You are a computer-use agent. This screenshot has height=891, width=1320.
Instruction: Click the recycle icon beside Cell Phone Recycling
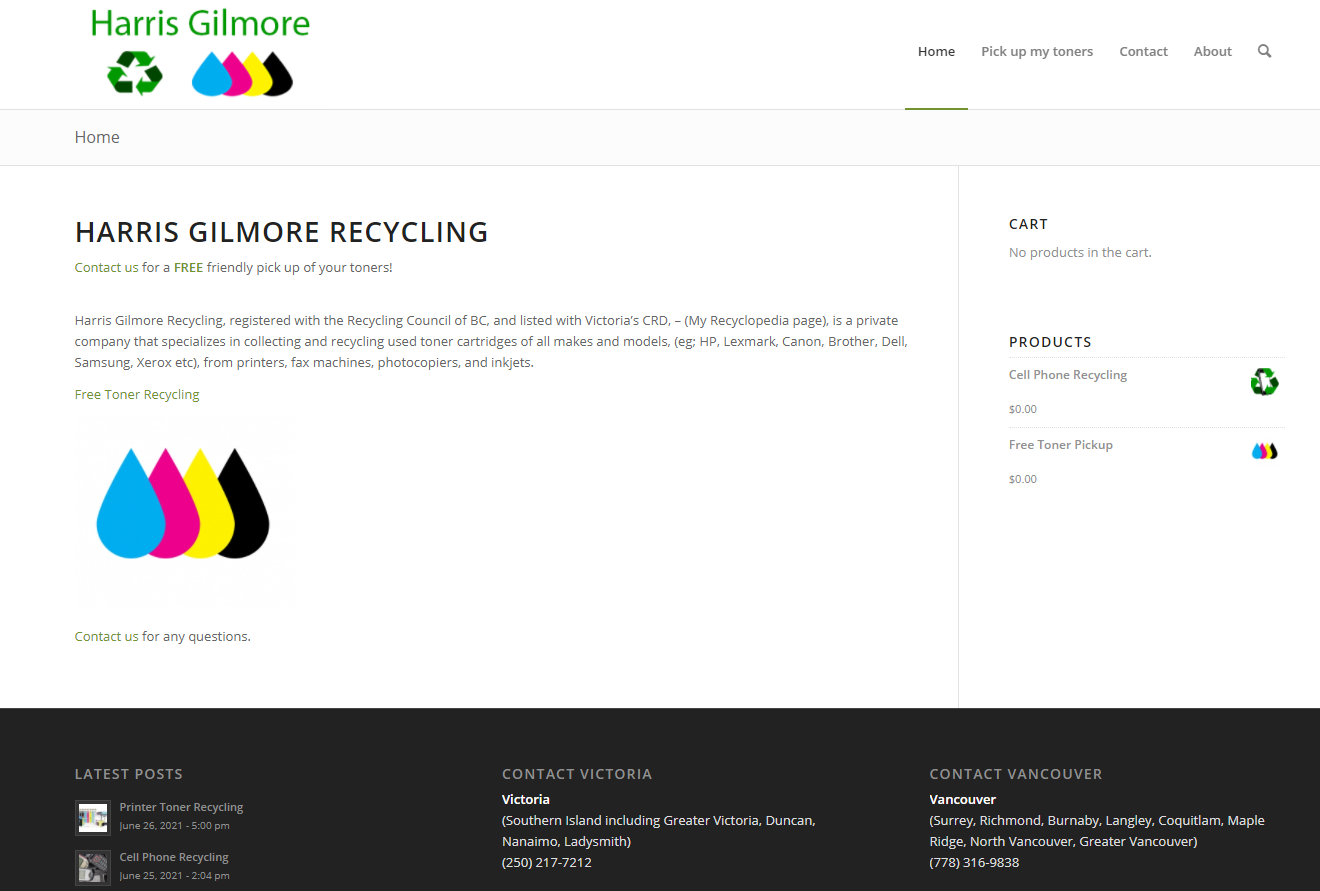[1264, 382]
